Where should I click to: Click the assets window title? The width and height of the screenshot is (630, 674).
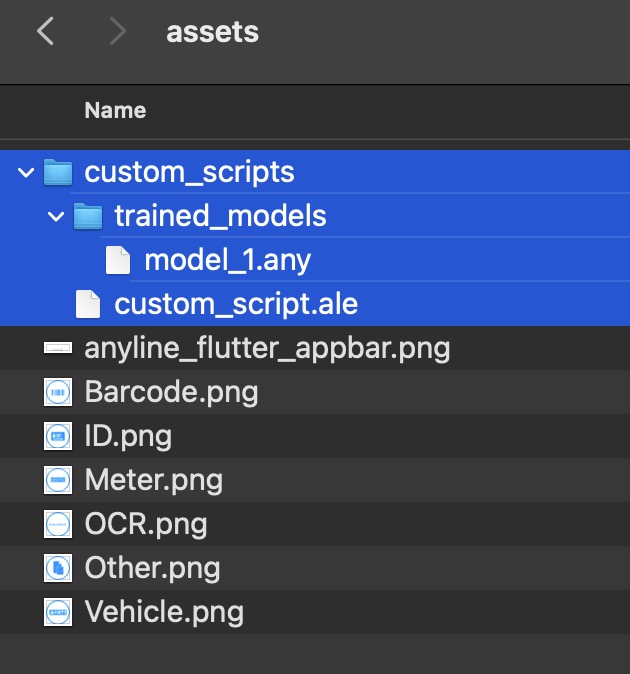pos(212,32)
